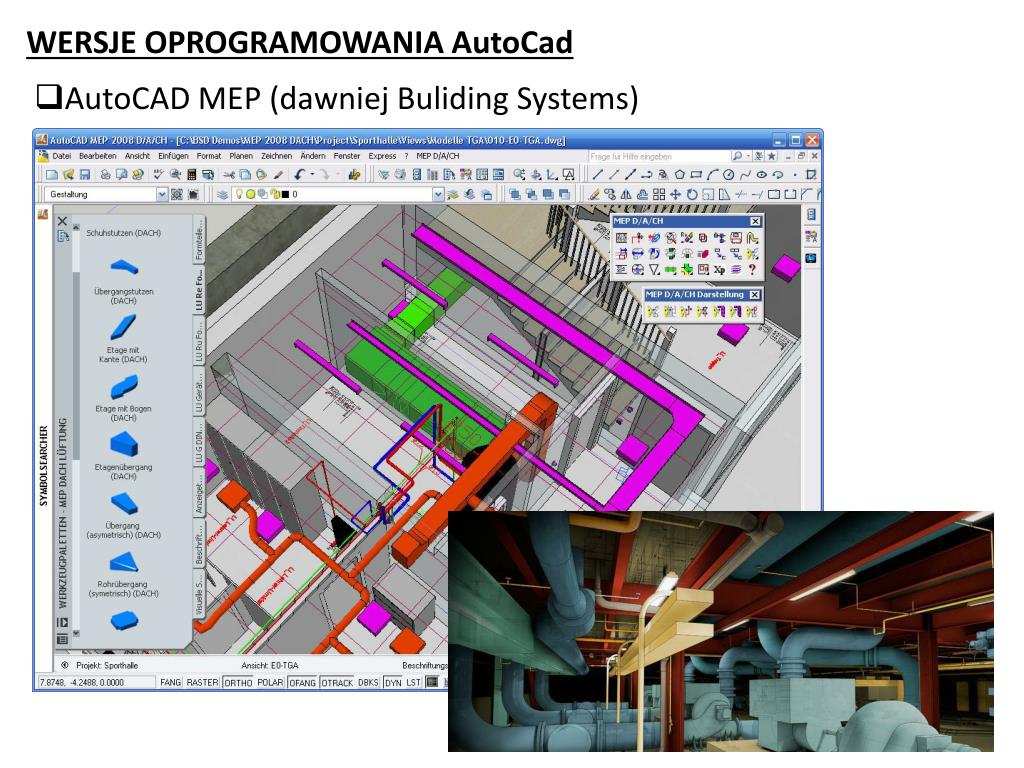Select the Rotate tool
Image resolution: width=1024 pixels, height=768 pixels.
pyautogui.click(x=692, y=195)
